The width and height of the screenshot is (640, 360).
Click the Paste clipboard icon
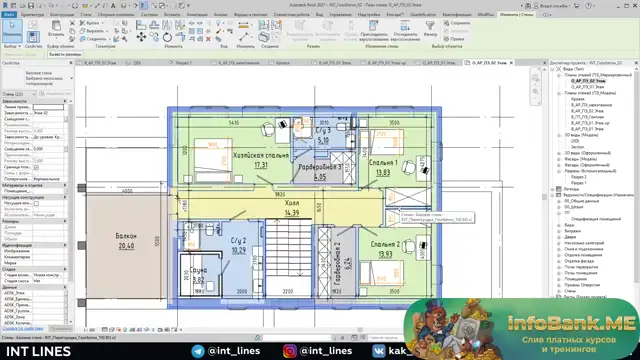tap(56, 29)
